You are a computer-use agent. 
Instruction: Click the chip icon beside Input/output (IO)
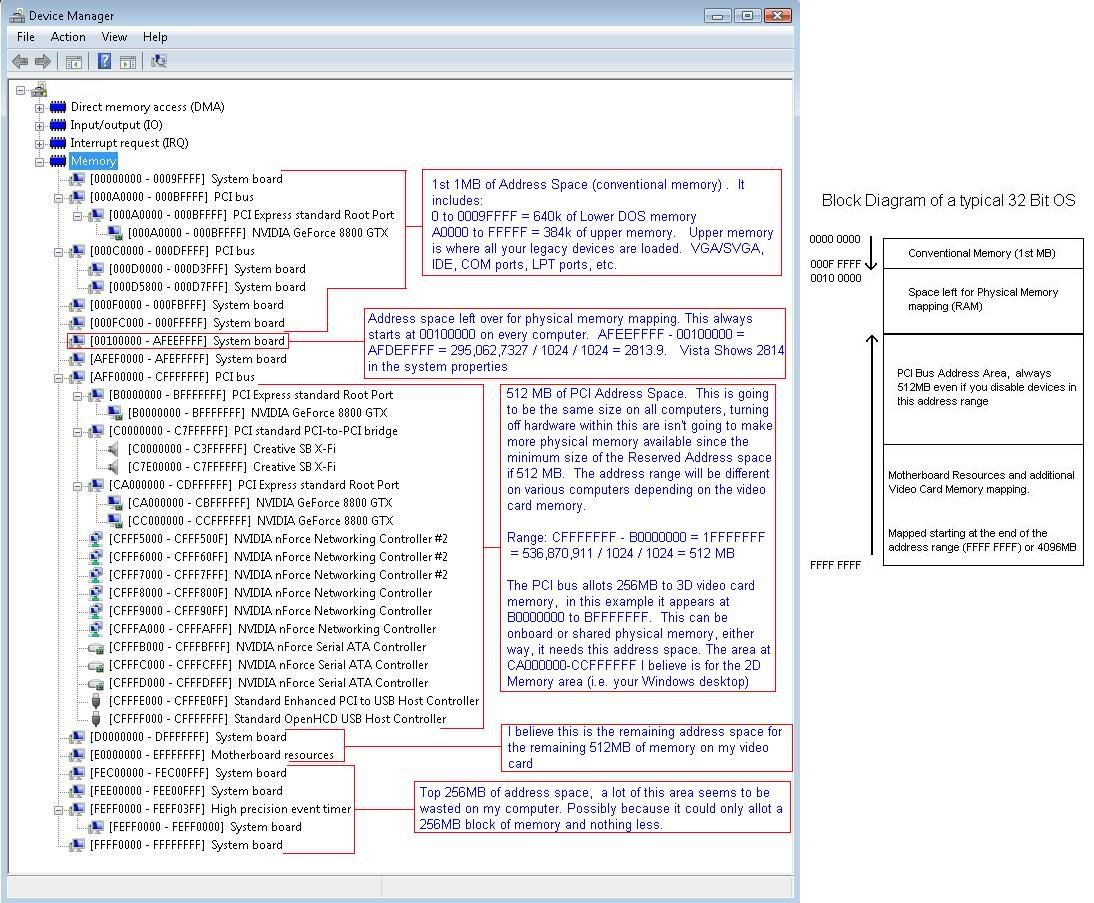coord(58,125)
